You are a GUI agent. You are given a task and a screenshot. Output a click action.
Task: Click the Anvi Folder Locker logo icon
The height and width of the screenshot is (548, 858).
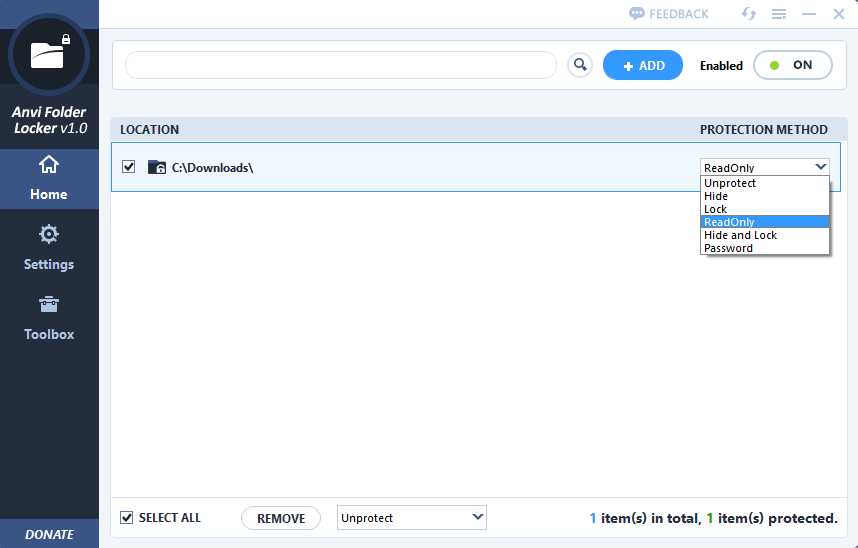[49, 55]
